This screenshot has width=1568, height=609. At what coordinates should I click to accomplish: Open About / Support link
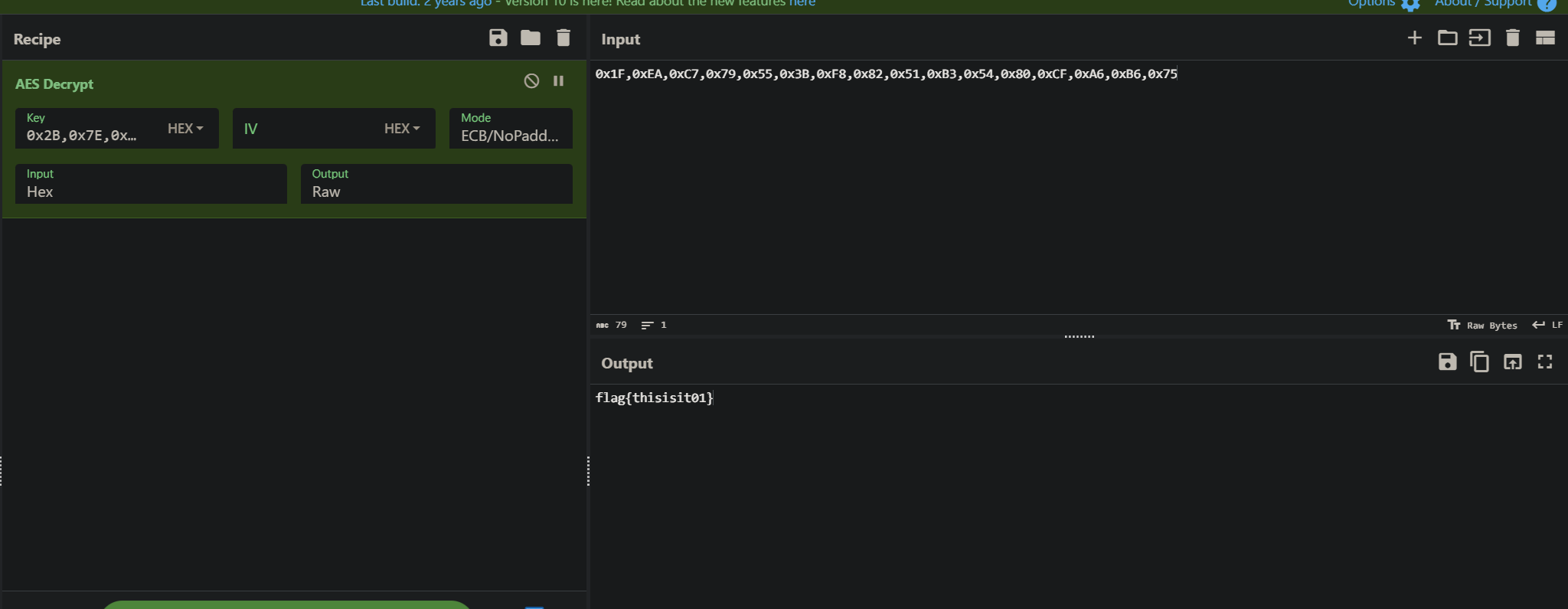pyautogui.click(x=1483, y=3)
